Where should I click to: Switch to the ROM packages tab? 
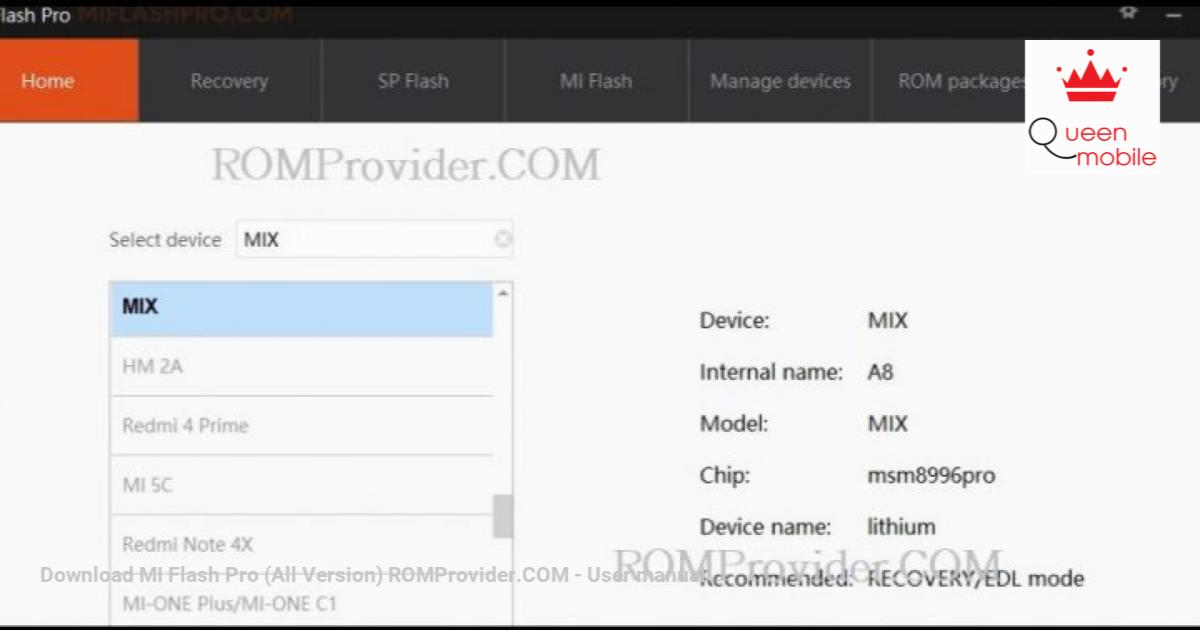[x=950, y=81]
